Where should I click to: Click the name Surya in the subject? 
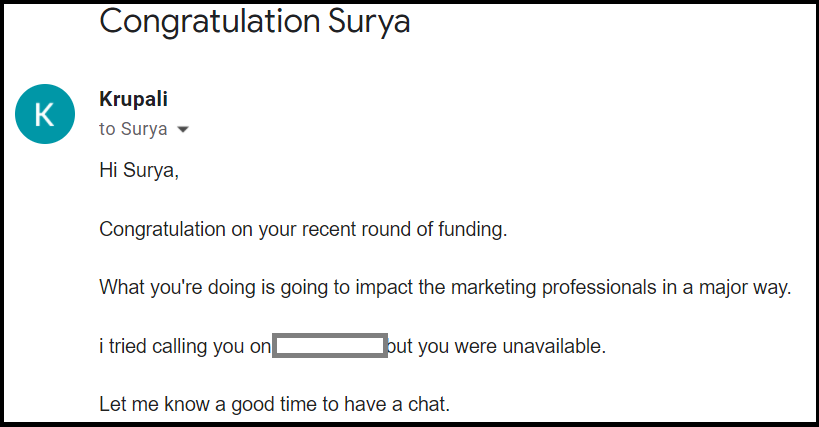click(369, 23)
